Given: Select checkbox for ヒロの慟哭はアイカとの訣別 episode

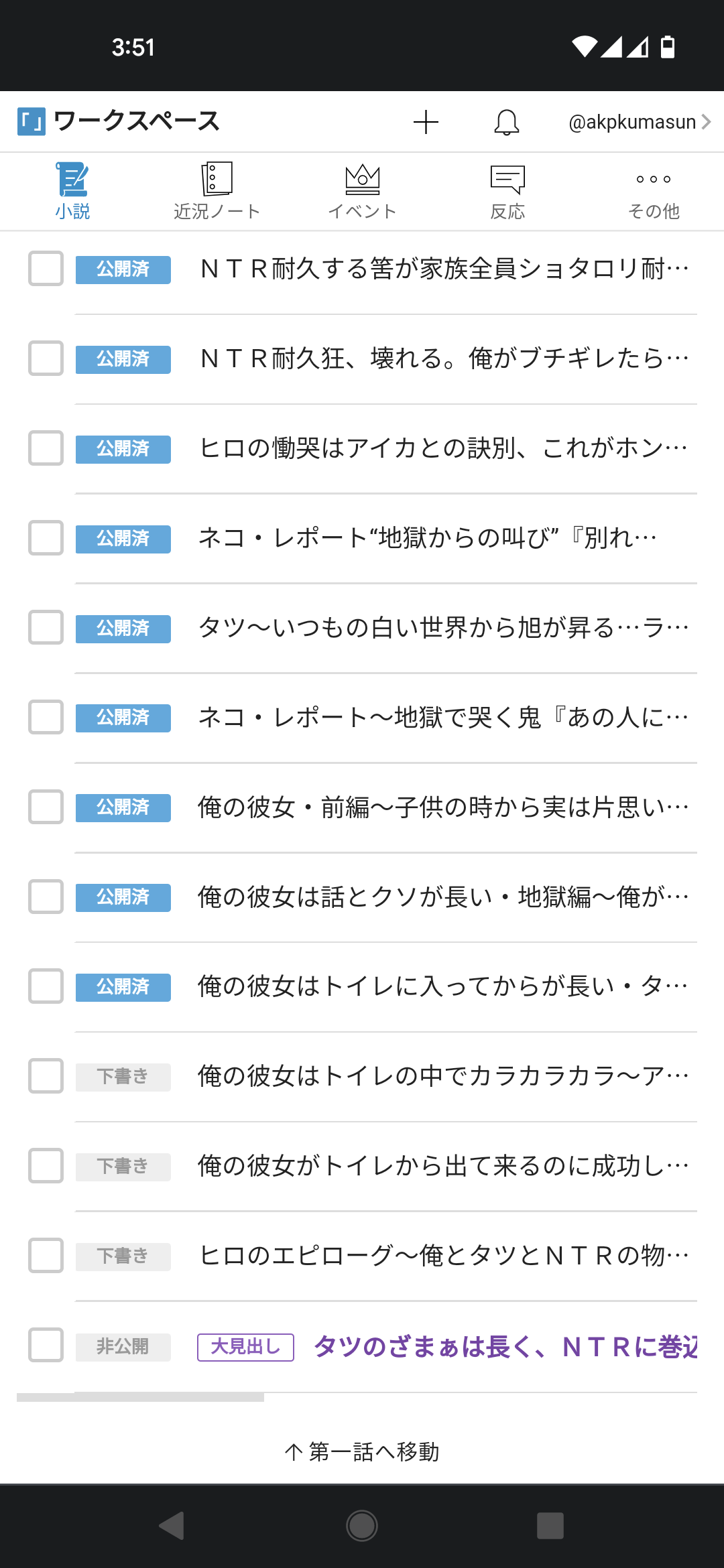Looking at the screenshot, I should [x=46, y=448].
